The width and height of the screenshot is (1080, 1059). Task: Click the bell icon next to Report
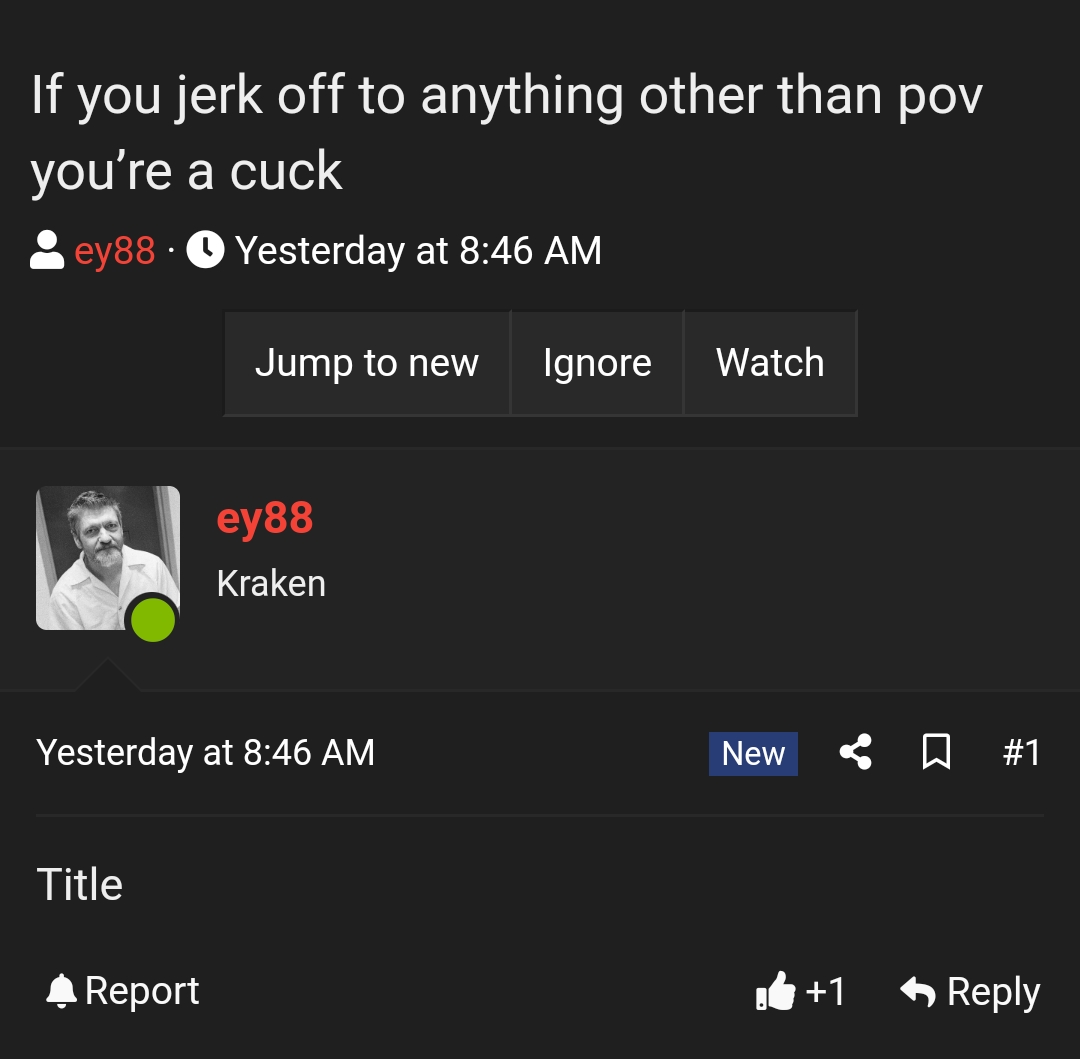tap(62, 991)
